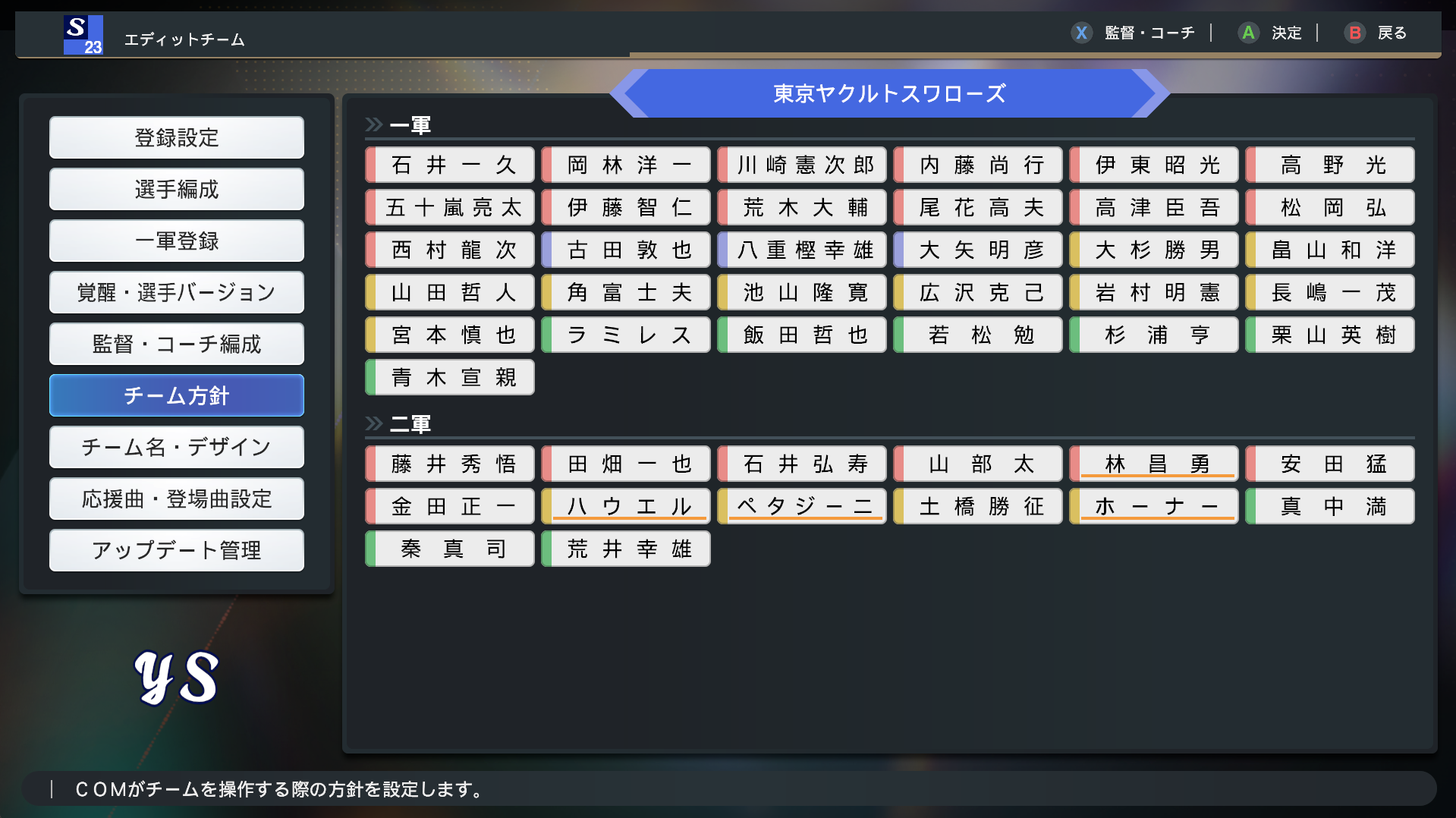Select player 古田敦也 from the roster
The width and height of the screenshot is (1456, 818).
click(627, 250)
